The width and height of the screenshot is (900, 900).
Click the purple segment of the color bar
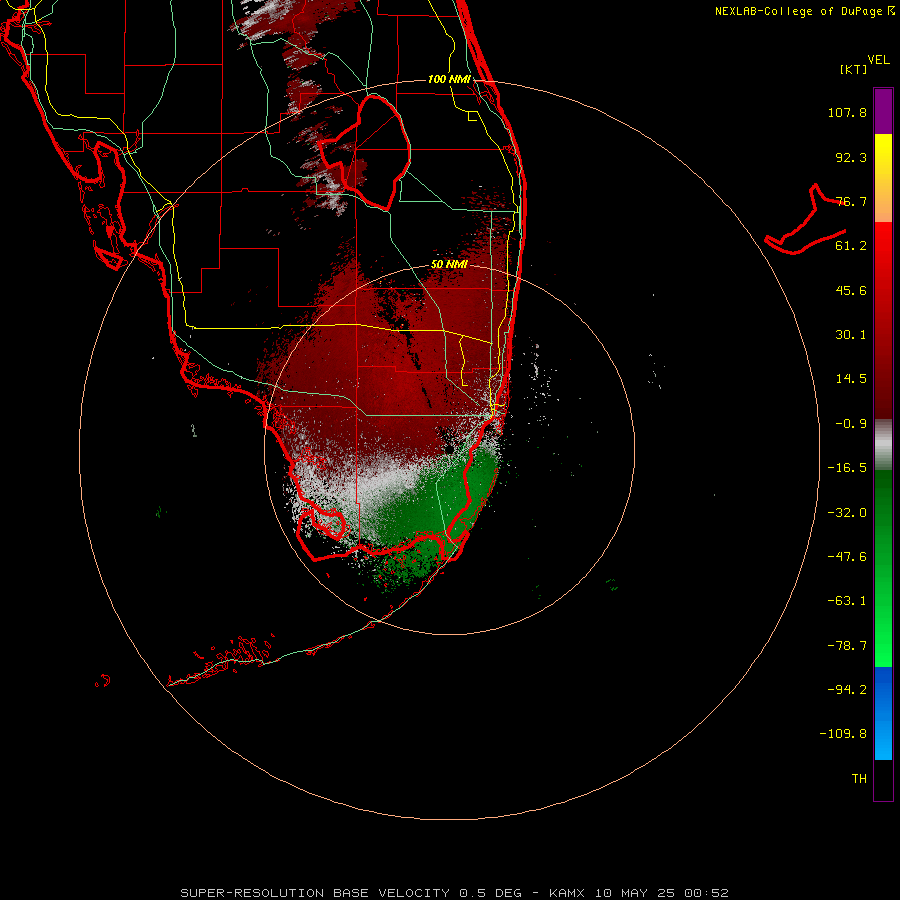pyautogui.click(x=883, y=111)
